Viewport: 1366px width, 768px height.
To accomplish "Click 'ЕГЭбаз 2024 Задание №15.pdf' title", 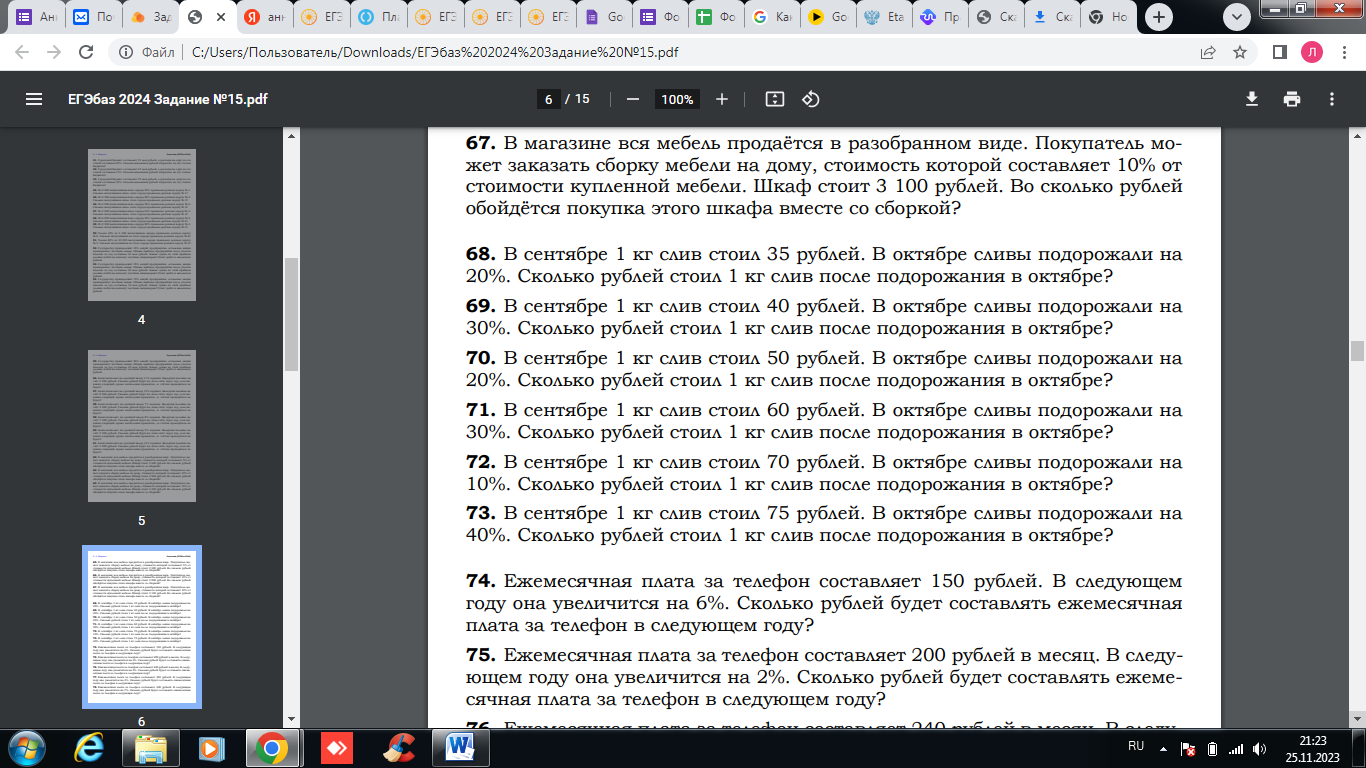I will [x=167, y=99].
